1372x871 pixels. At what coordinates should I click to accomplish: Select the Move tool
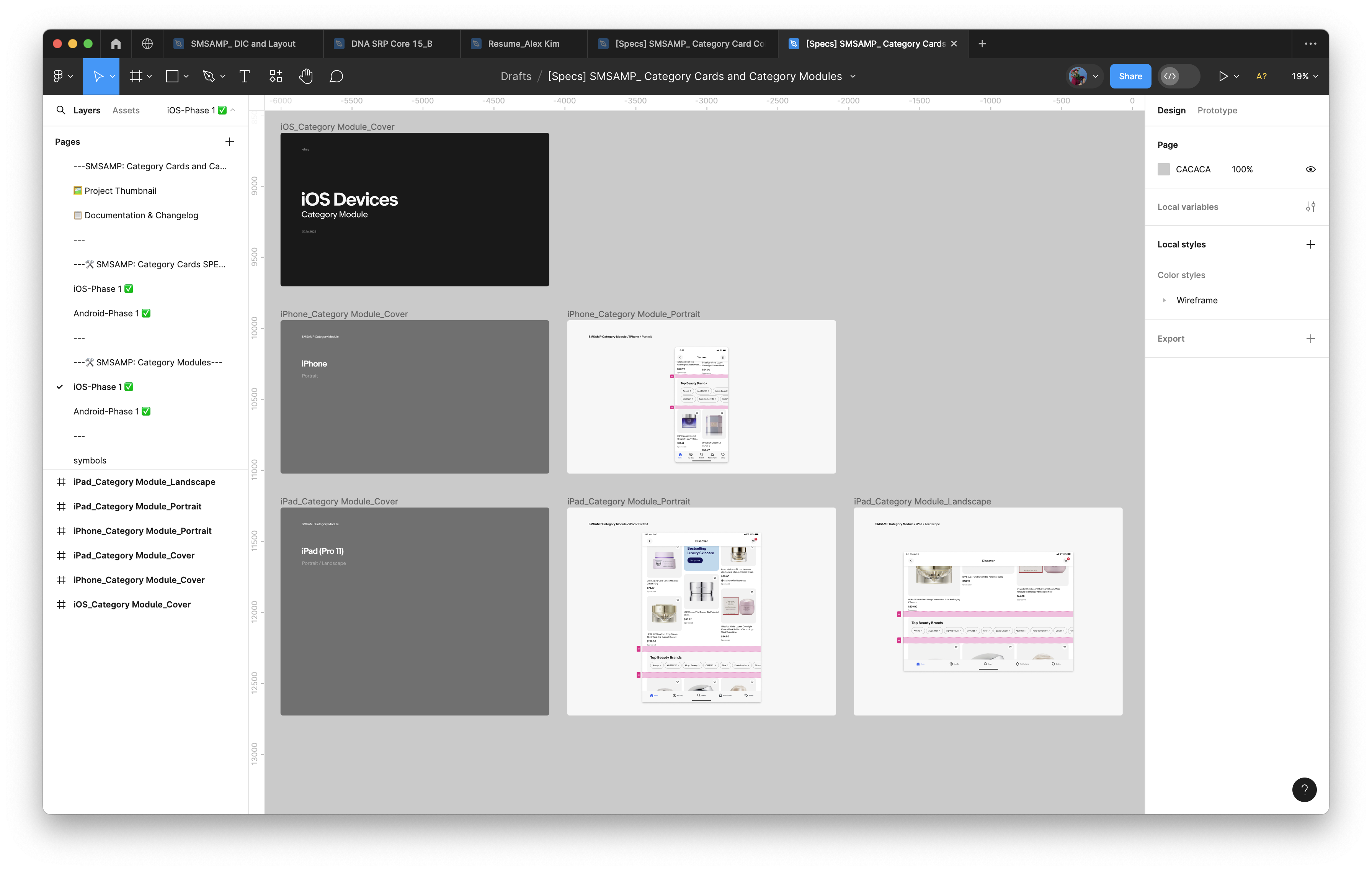(98, 76)
